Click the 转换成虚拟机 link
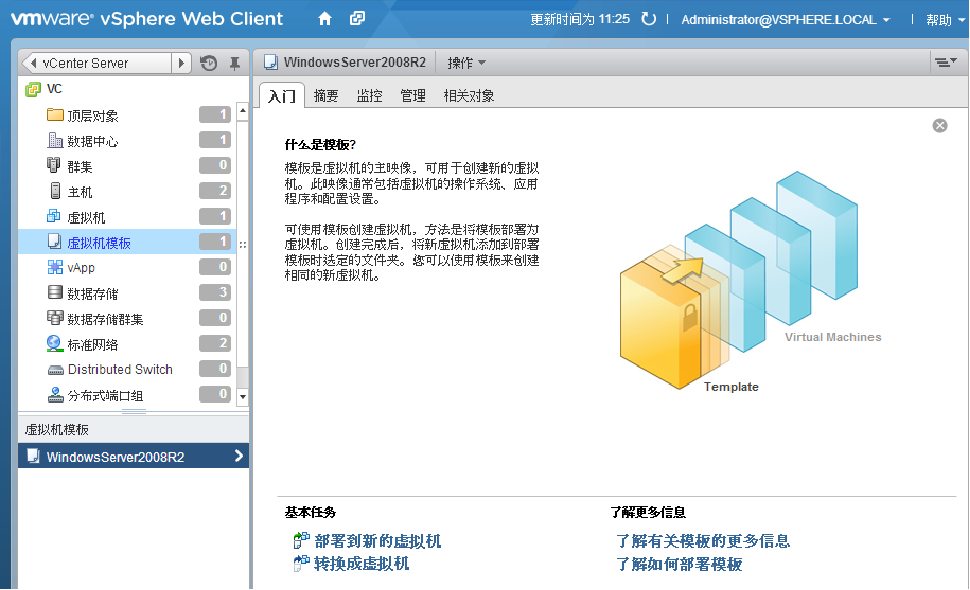Viewport: 970px width, 590px height. (x=361, y=563)
